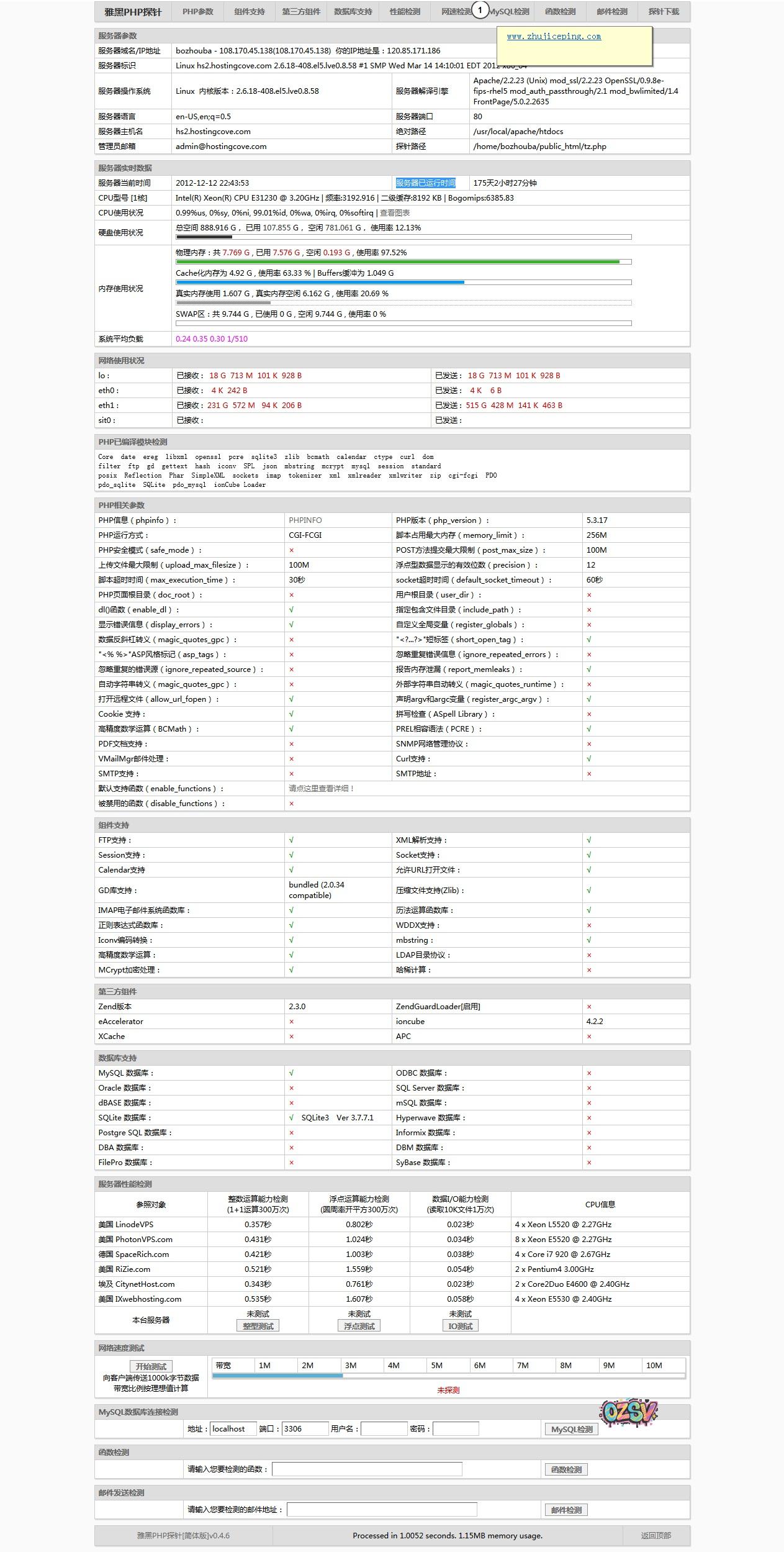Click the numbered circle marker 1

pyautogui.click(x=480, y=11)
